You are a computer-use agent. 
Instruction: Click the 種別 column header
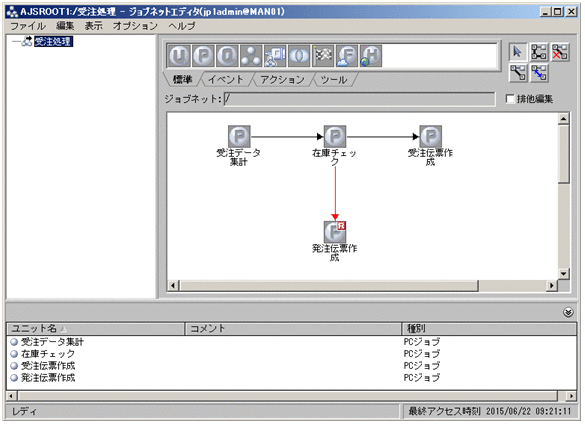tap(489, 328)
